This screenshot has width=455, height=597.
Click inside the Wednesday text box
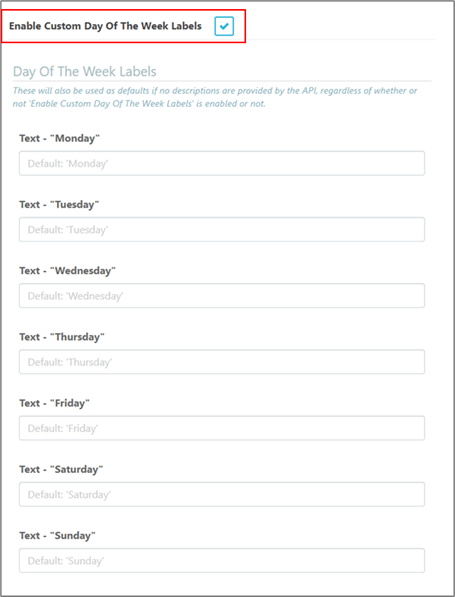222,296
